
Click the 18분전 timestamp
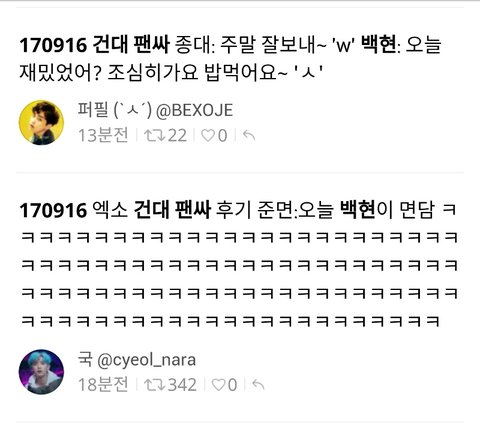(103, 385)
